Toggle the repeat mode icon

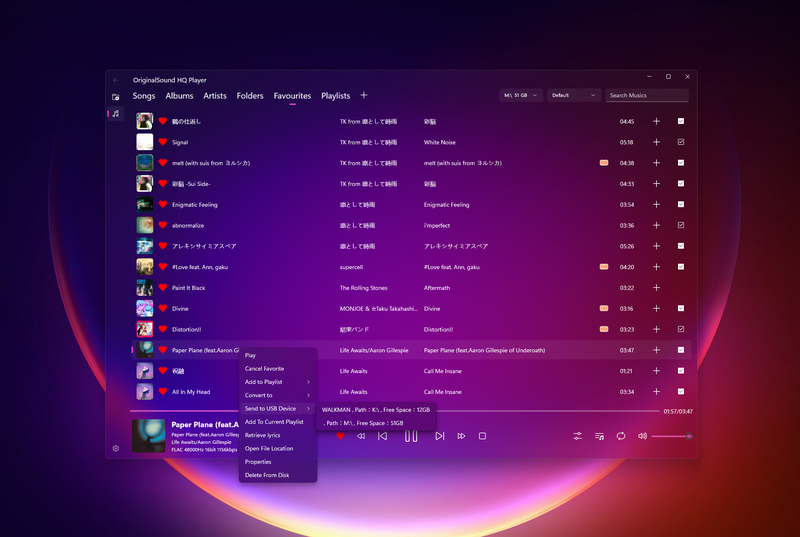[x=621, y=436]
